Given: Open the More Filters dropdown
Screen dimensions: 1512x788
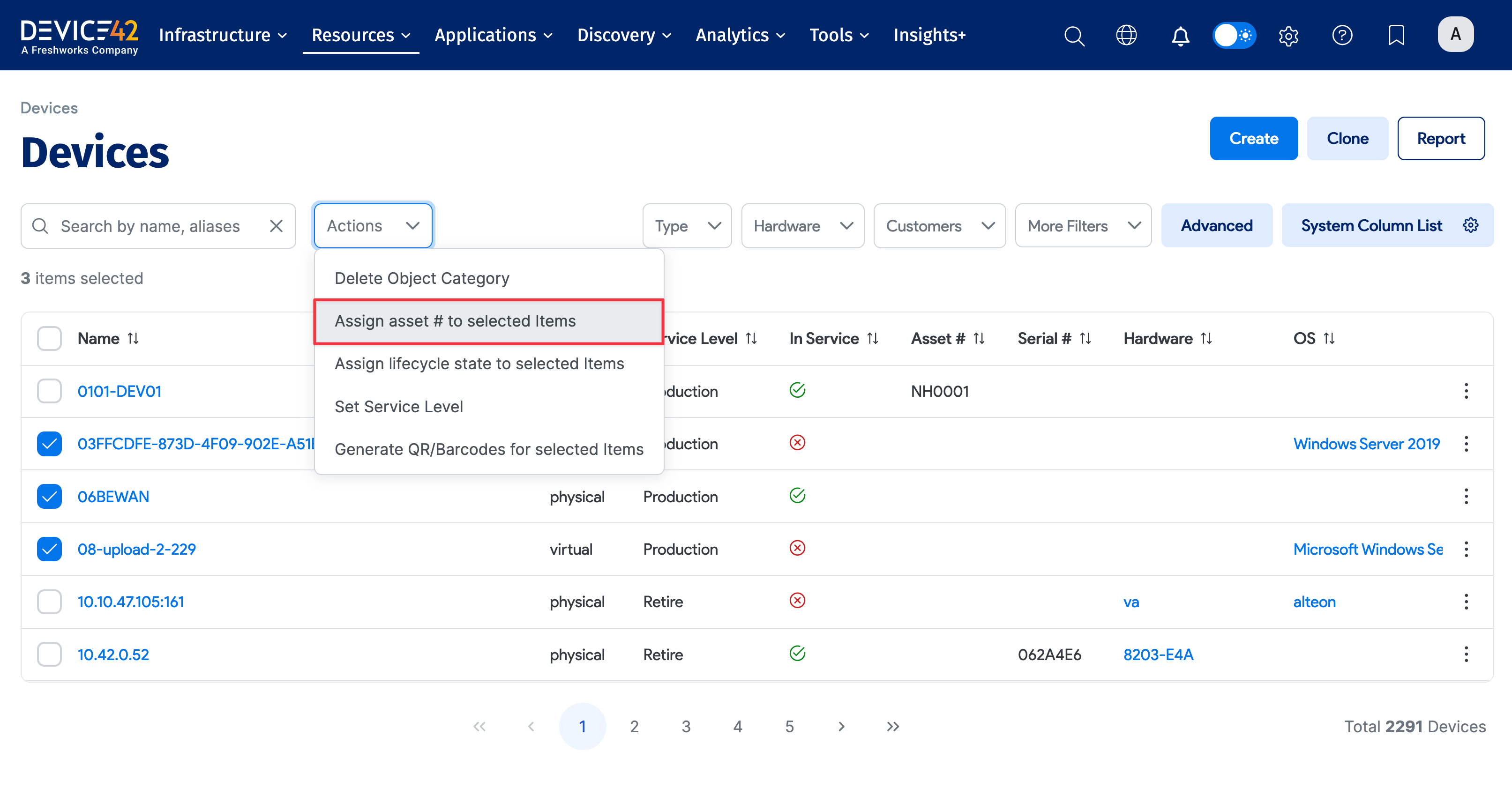Looking at the screenshot, I should point(1083,226).
